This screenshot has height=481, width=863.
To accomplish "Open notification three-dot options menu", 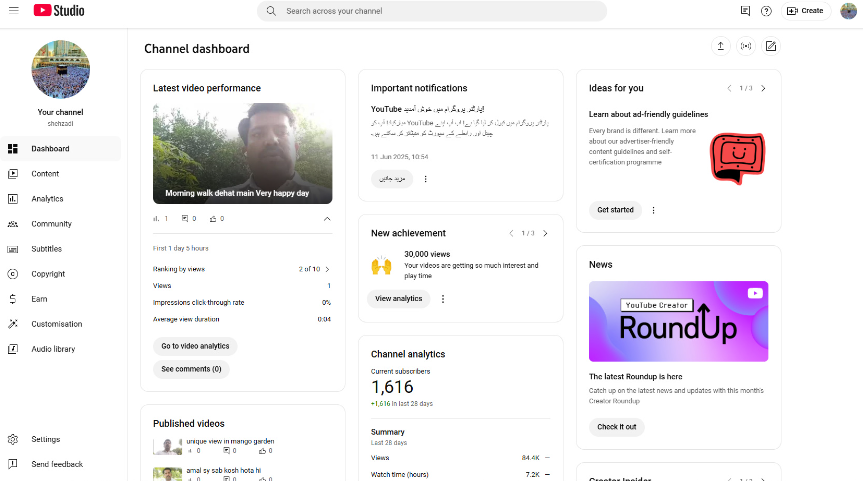I will [425, 179].
